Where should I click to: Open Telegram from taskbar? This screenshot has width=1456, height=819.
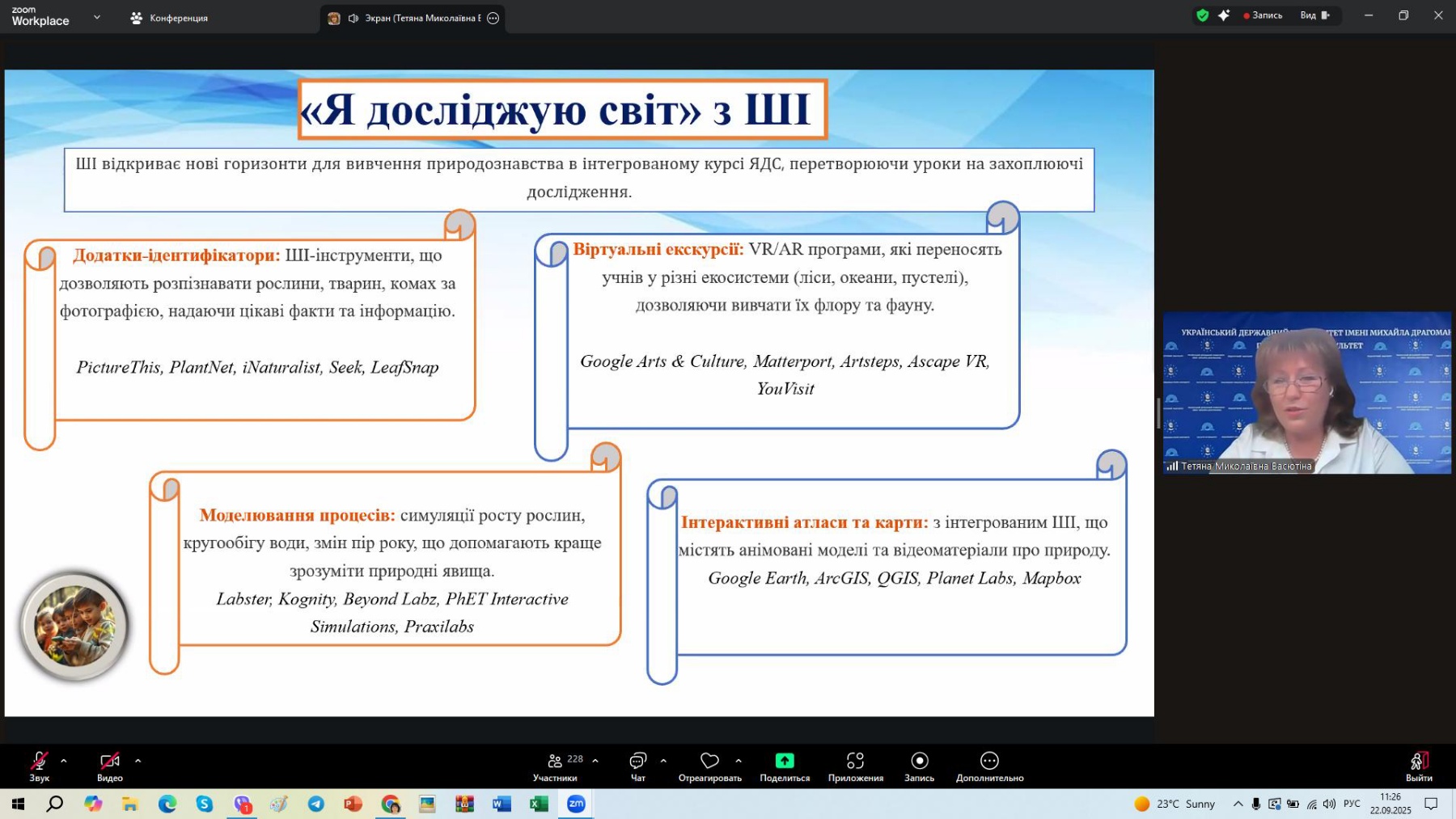point(316,804)
